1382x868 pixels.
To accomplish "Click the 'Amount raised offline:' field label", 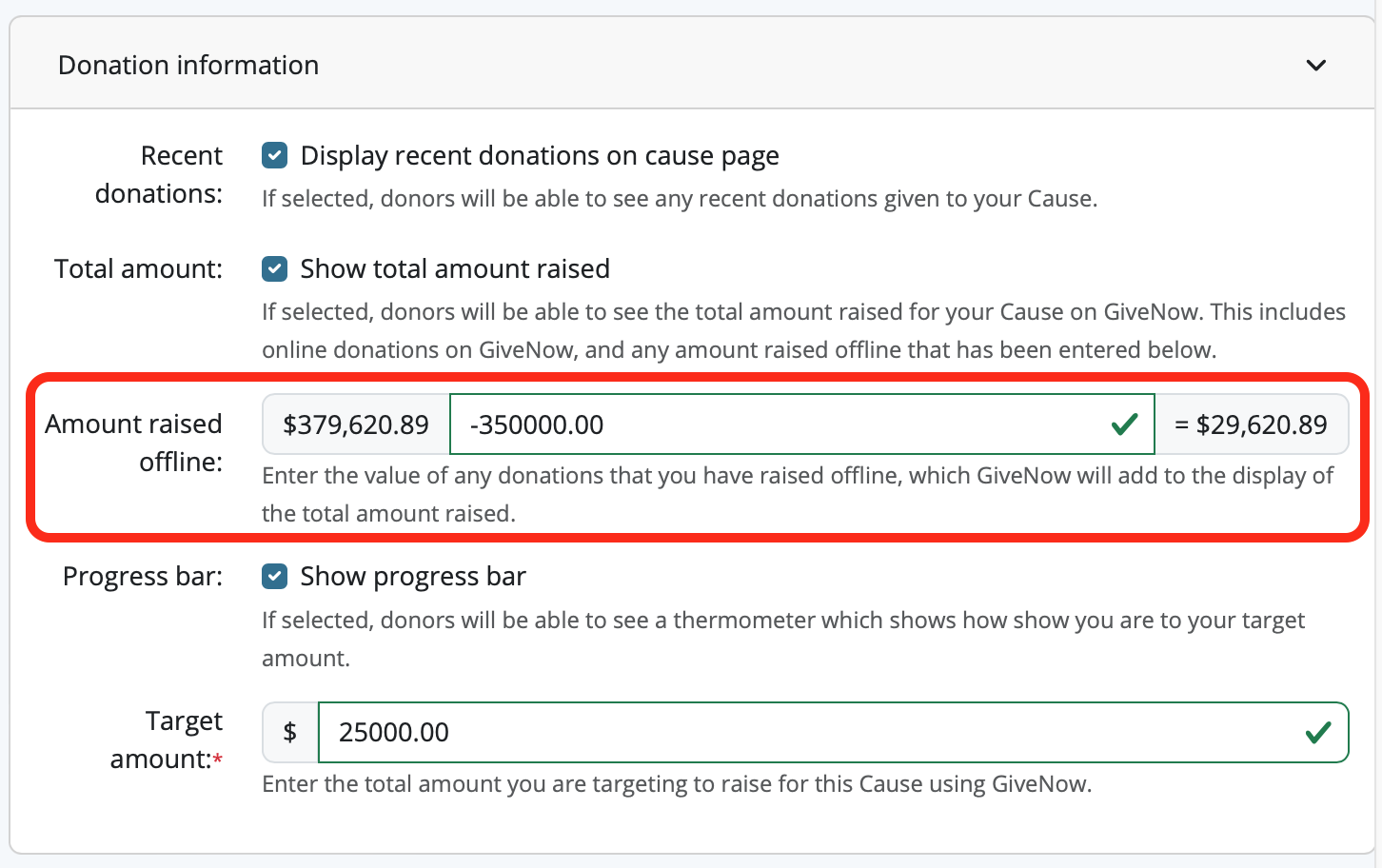I will click(x=134, y=443).
